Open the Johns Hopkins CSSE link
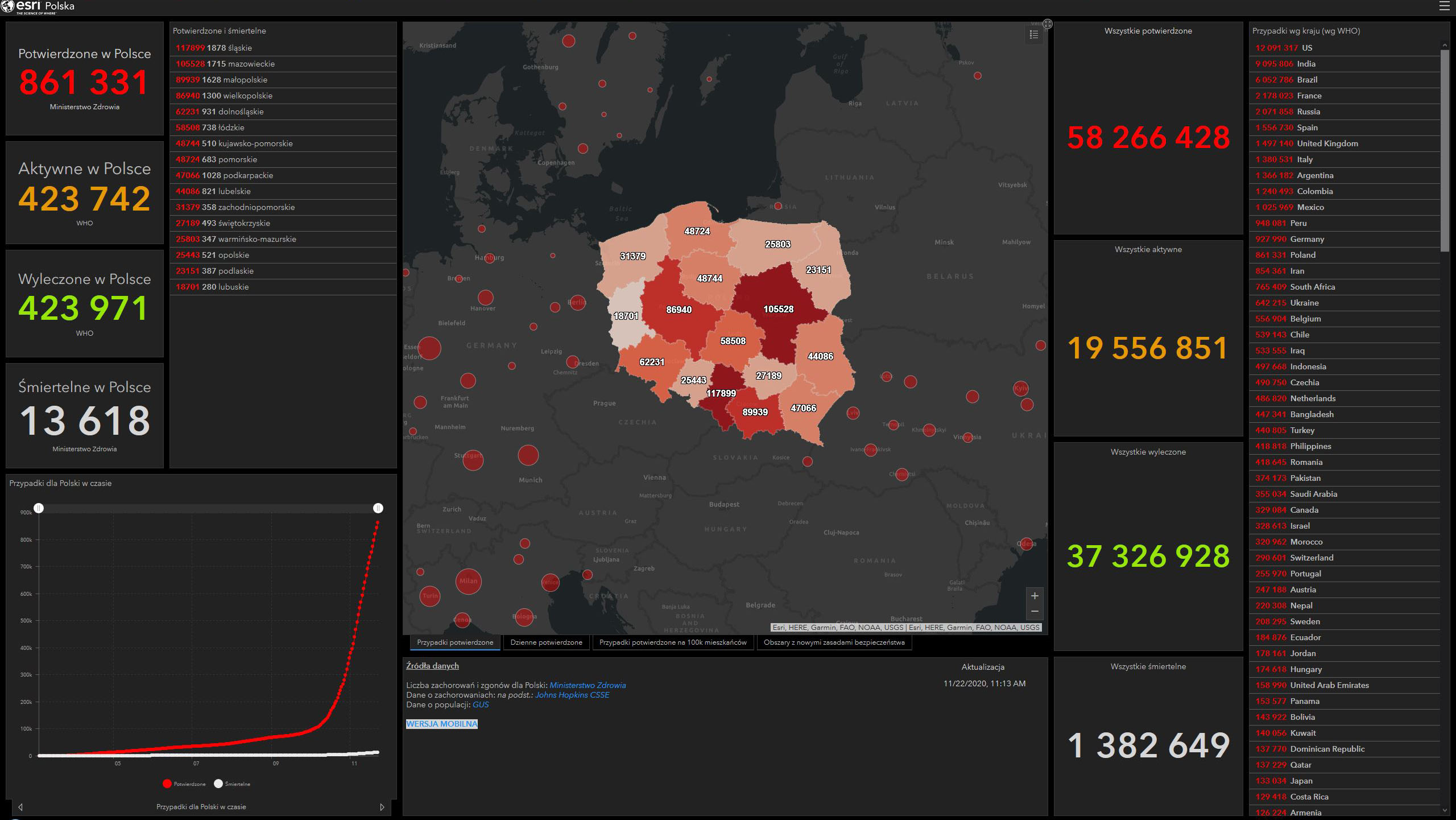Screen dimensions: 1456x820 (x=572, y=695)
